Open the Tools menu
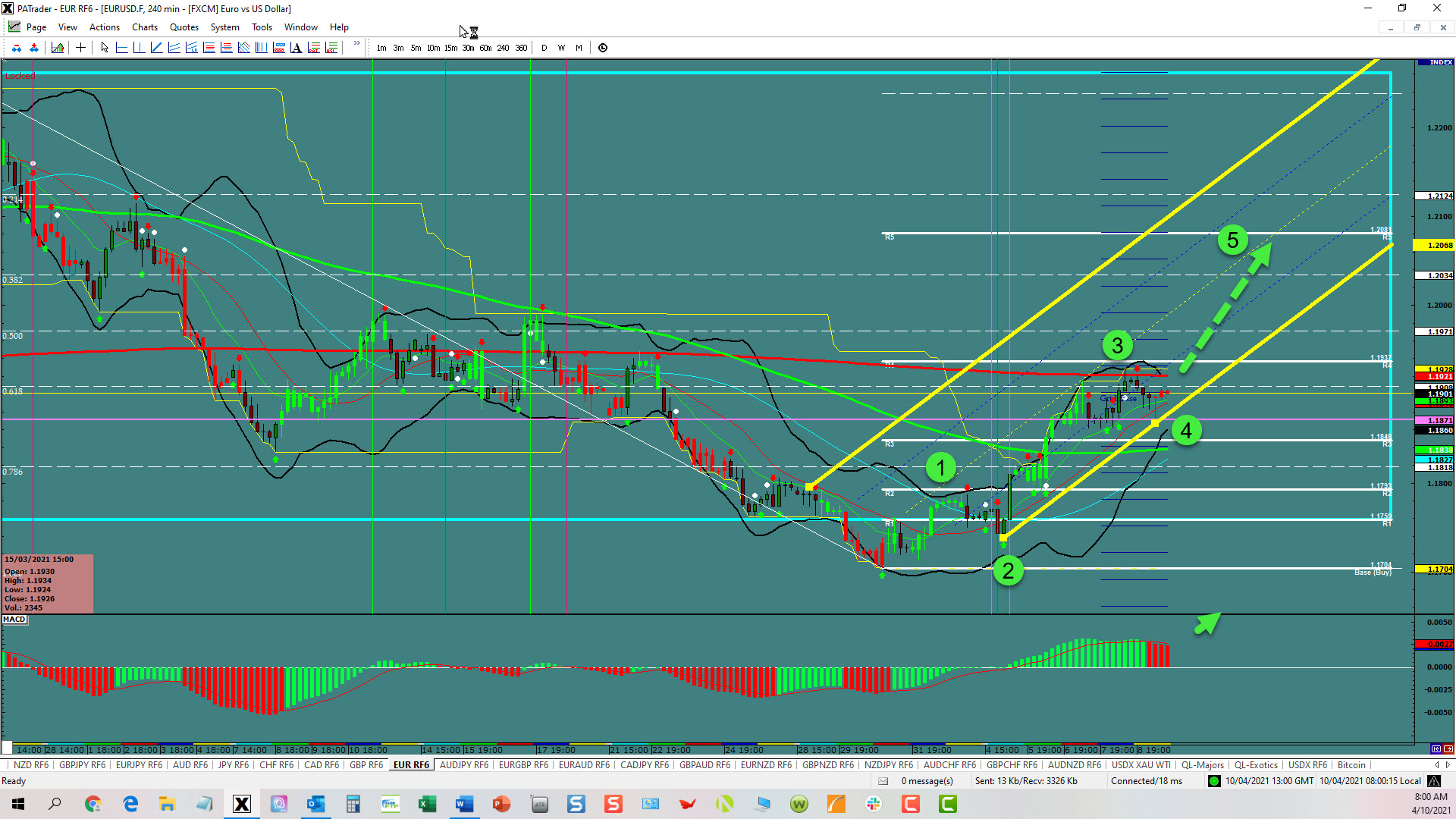 pos(262,27)
